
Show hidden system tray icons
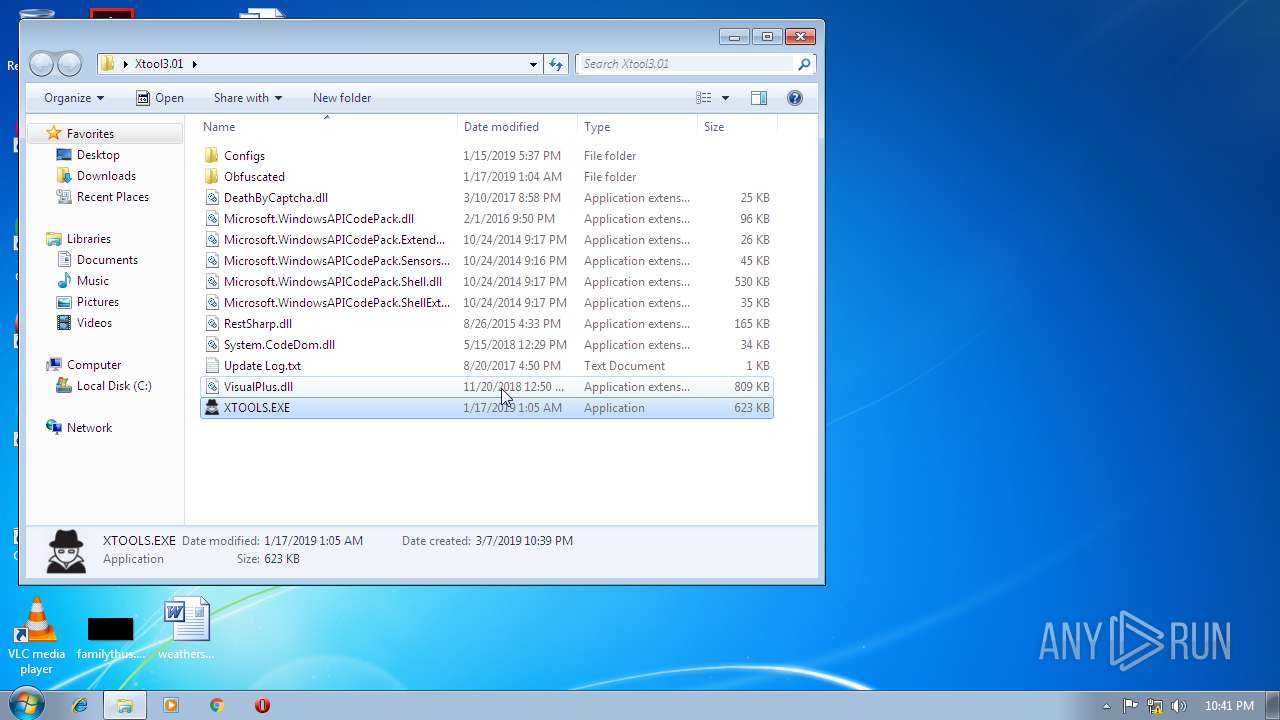tap(1106, 706)
